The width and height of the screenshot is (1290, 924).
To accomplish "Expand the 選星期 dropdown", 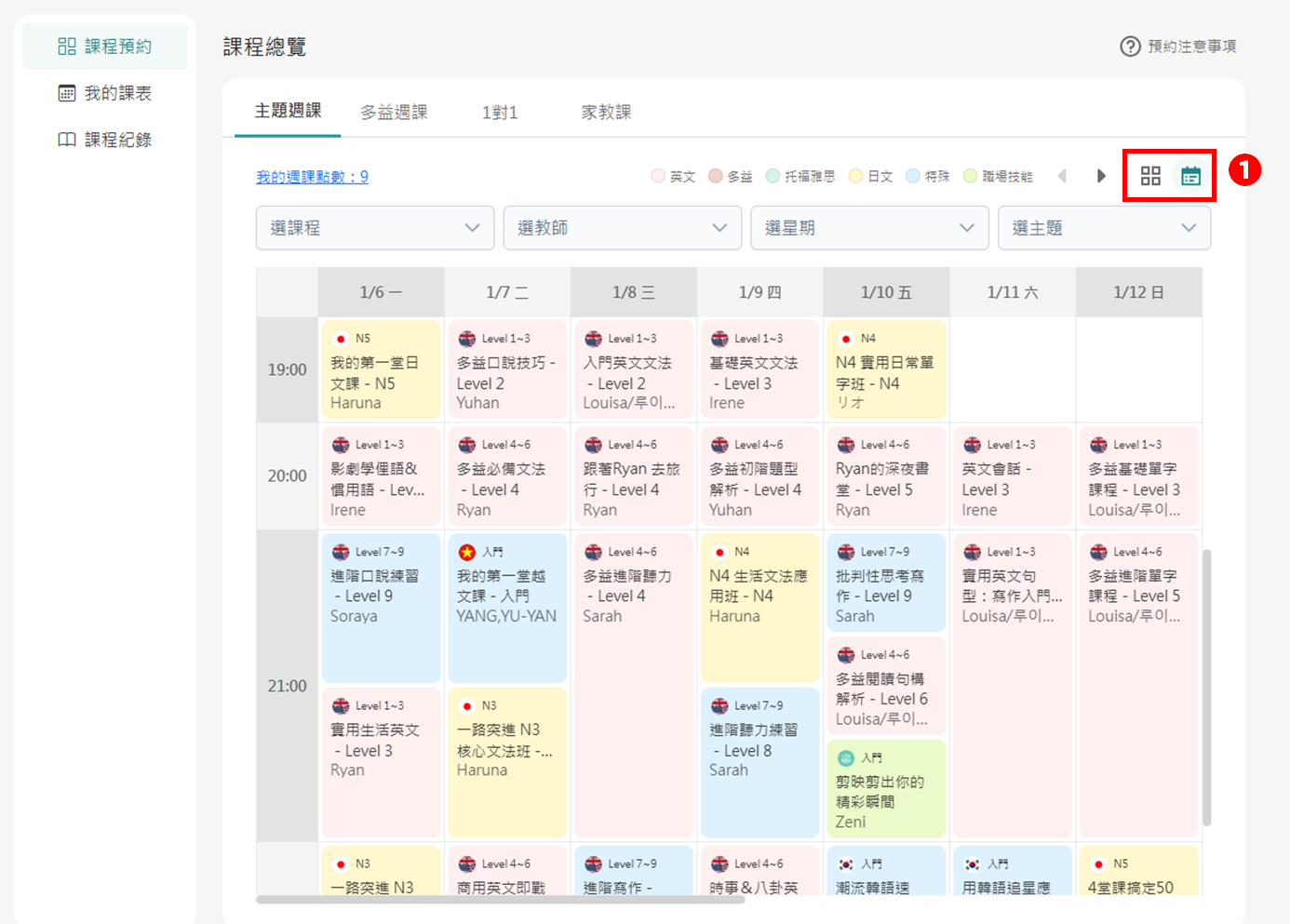I will [x=869, y=228].
